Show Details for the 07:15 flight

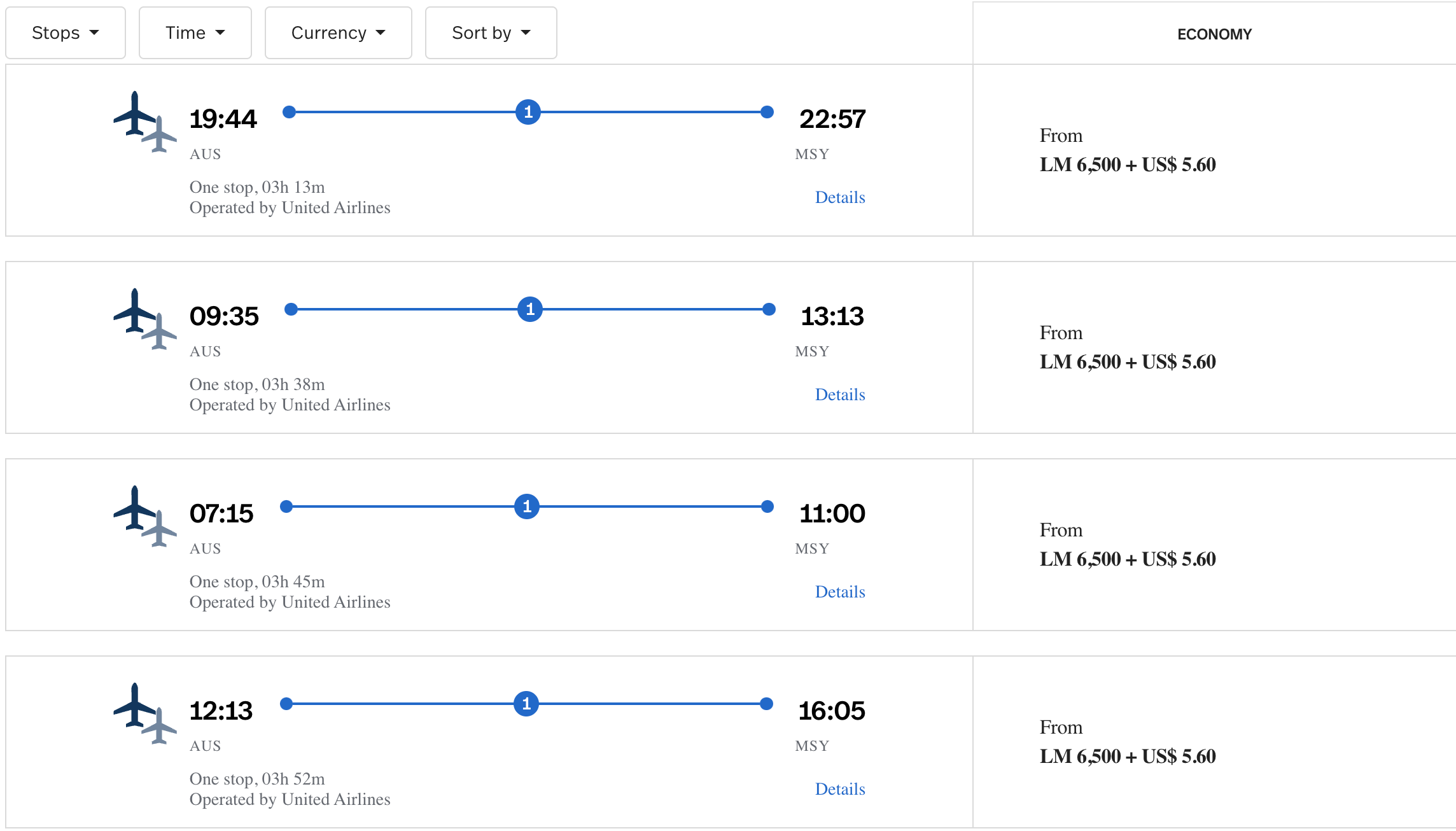[x=839, y=592]
